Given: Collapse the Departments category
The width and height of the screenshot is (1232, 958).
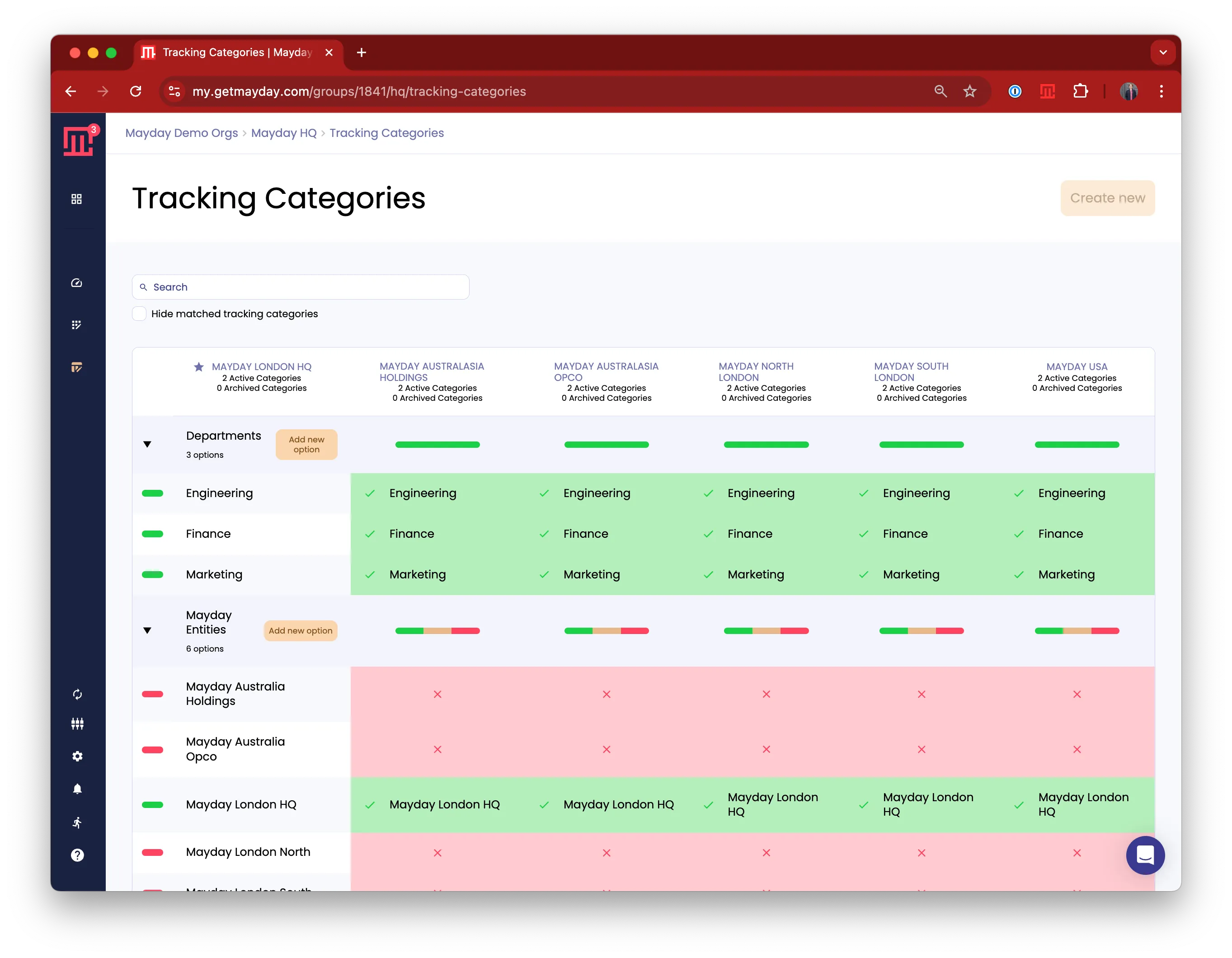Looking at the screenshot, I should click(x=147, y=445).
